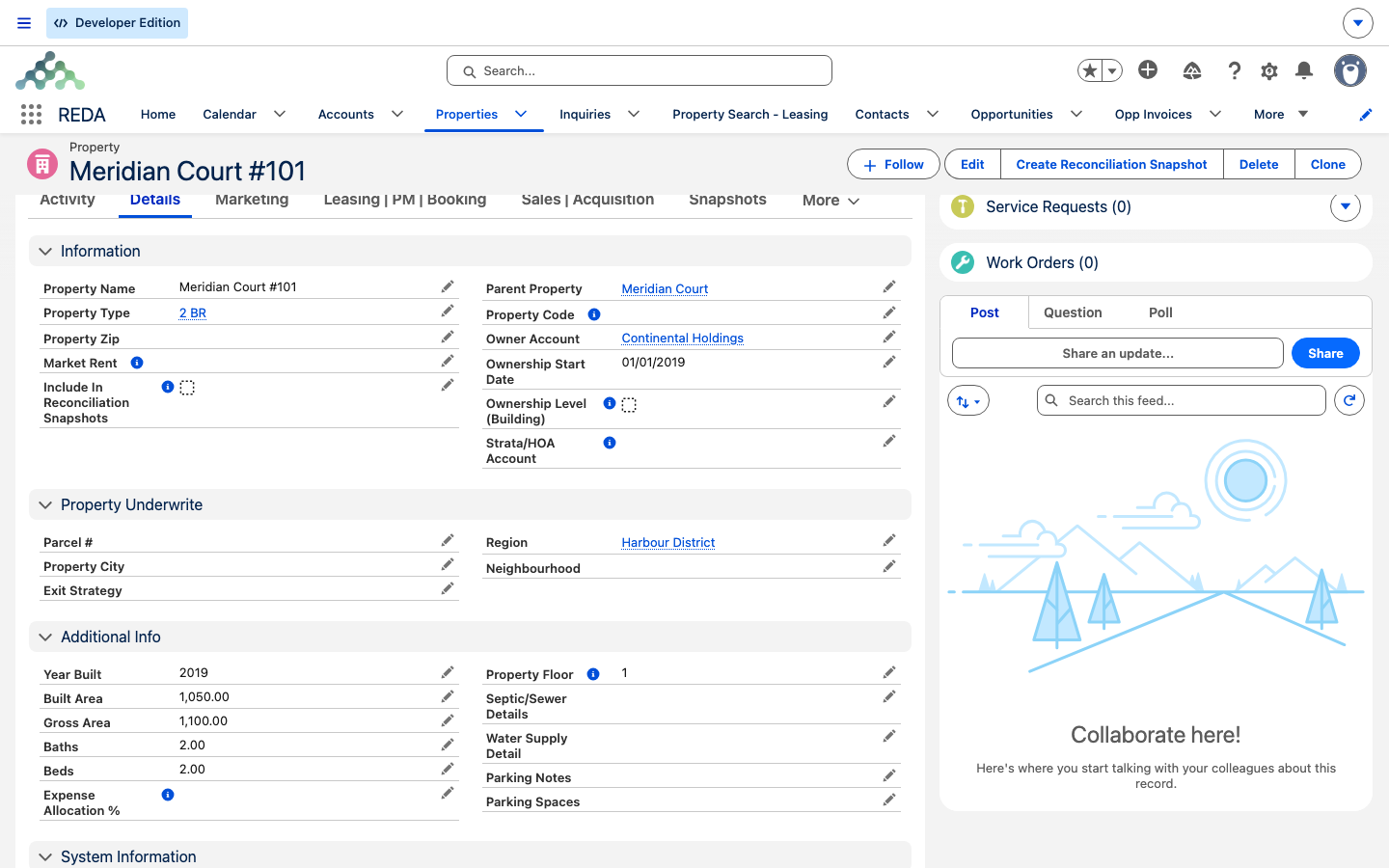Click the Market Rent info icon
Viewport: 1389px width, 868px height.
[137, 363]
